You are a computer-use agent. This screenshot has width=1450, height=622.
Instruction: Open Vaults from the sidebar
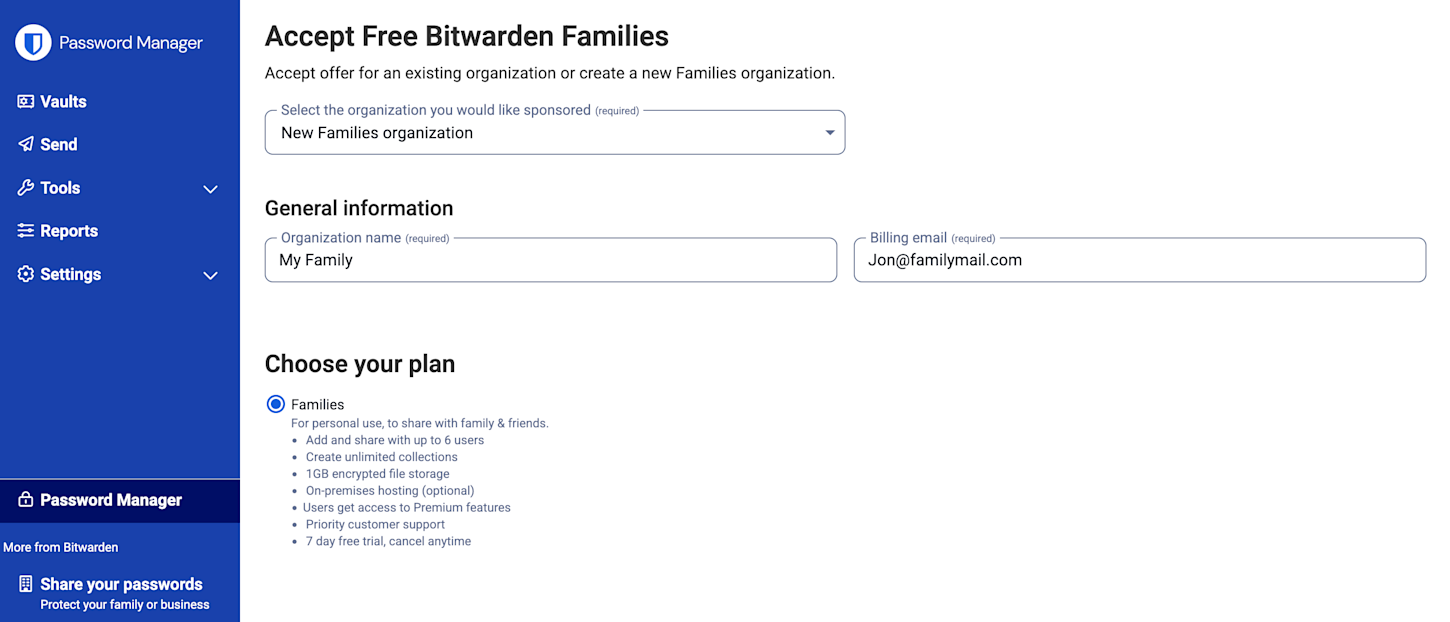click(26, 101)
